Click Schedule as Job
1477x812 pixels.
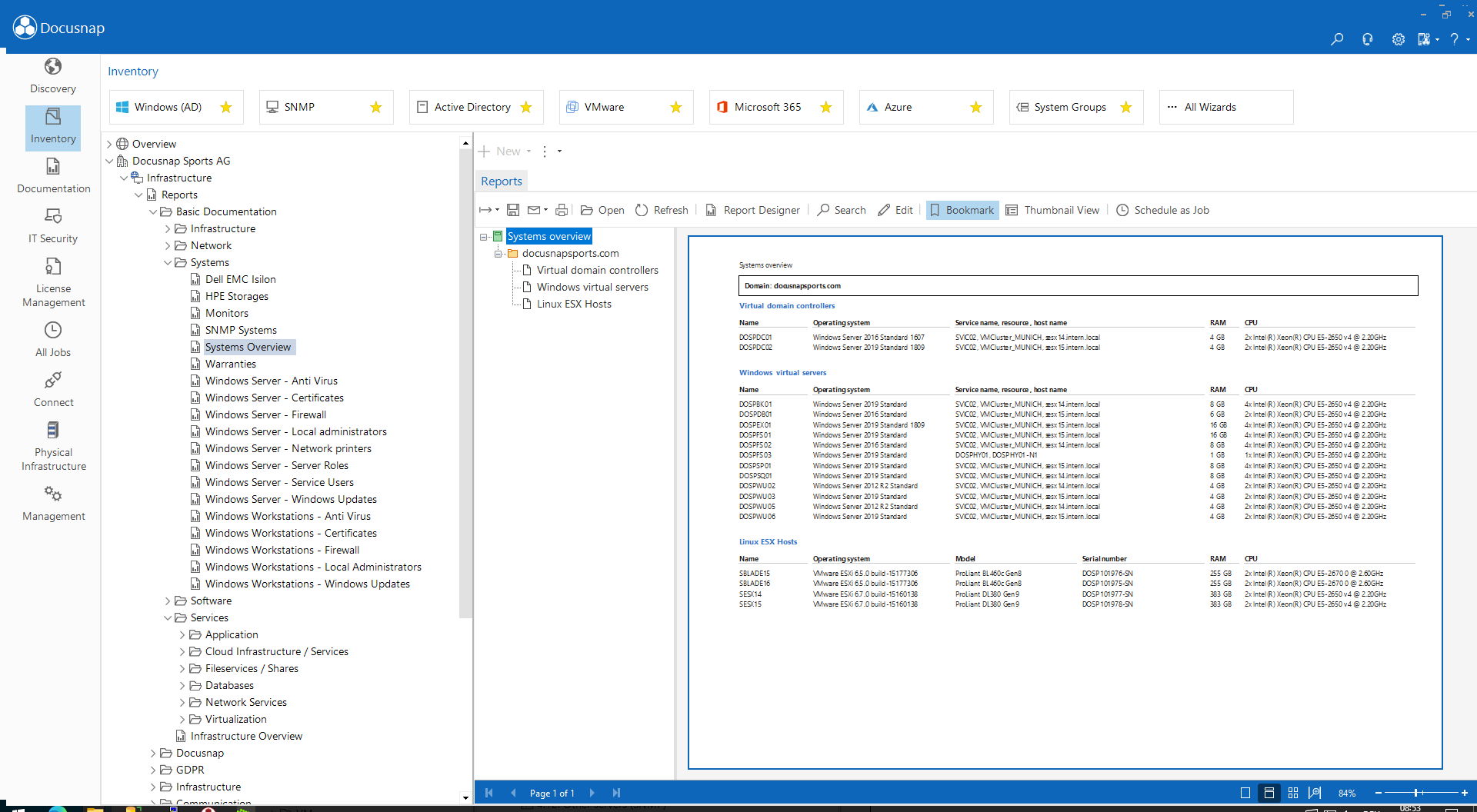1162,210
